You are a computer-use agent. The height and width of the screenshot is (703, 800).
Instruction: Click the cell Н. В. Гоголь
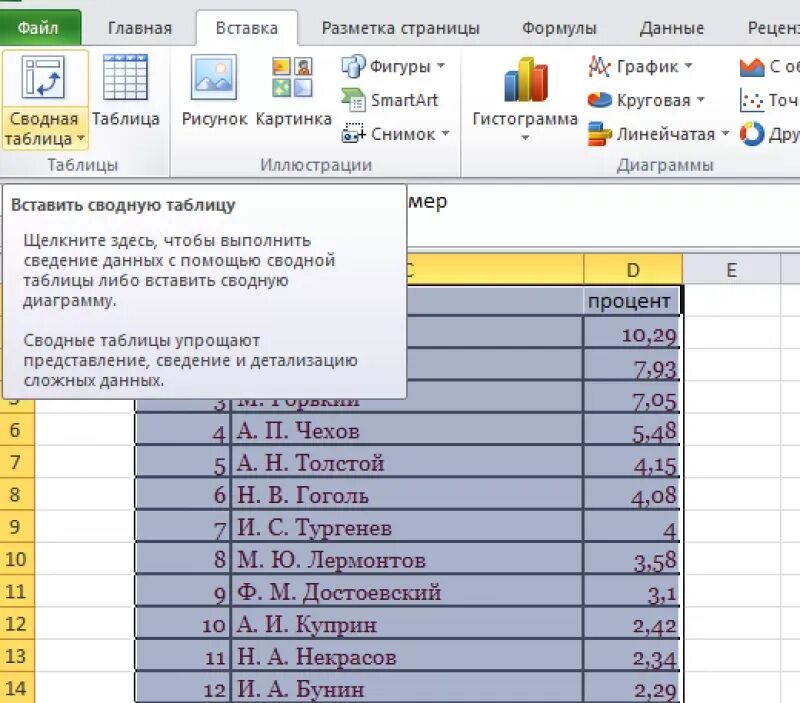(x=407, y=494)
